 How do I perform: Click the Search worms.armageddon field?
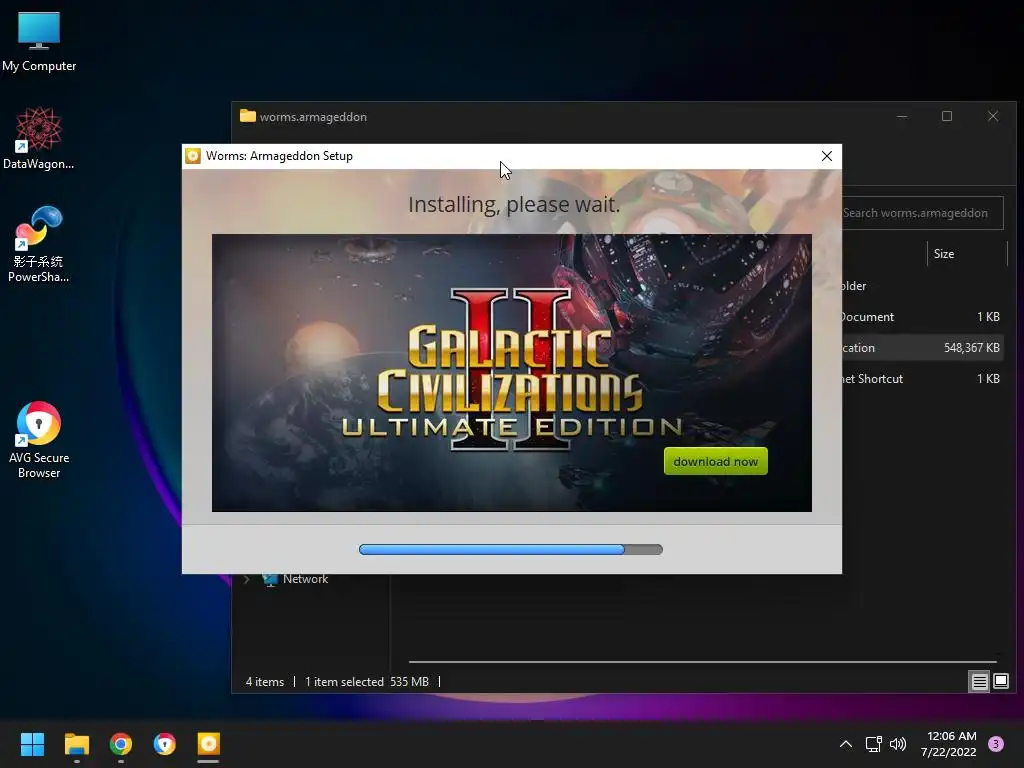click(x=922, y=213)
